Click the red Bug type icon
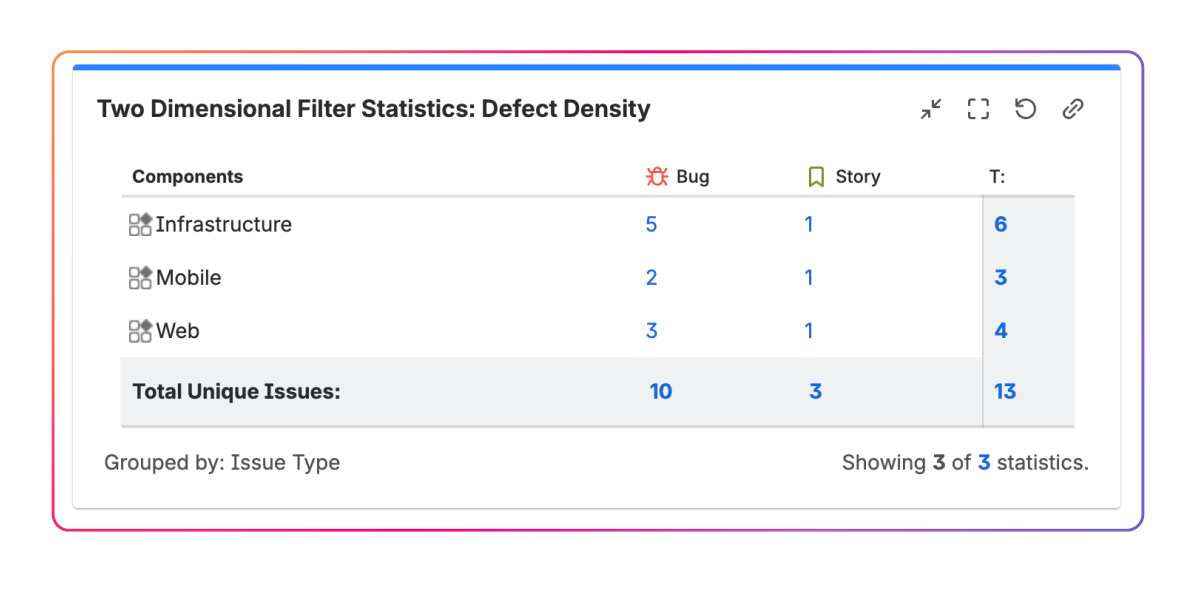The width and height of the screenshot is (1202, 597). tap(658, 175)
